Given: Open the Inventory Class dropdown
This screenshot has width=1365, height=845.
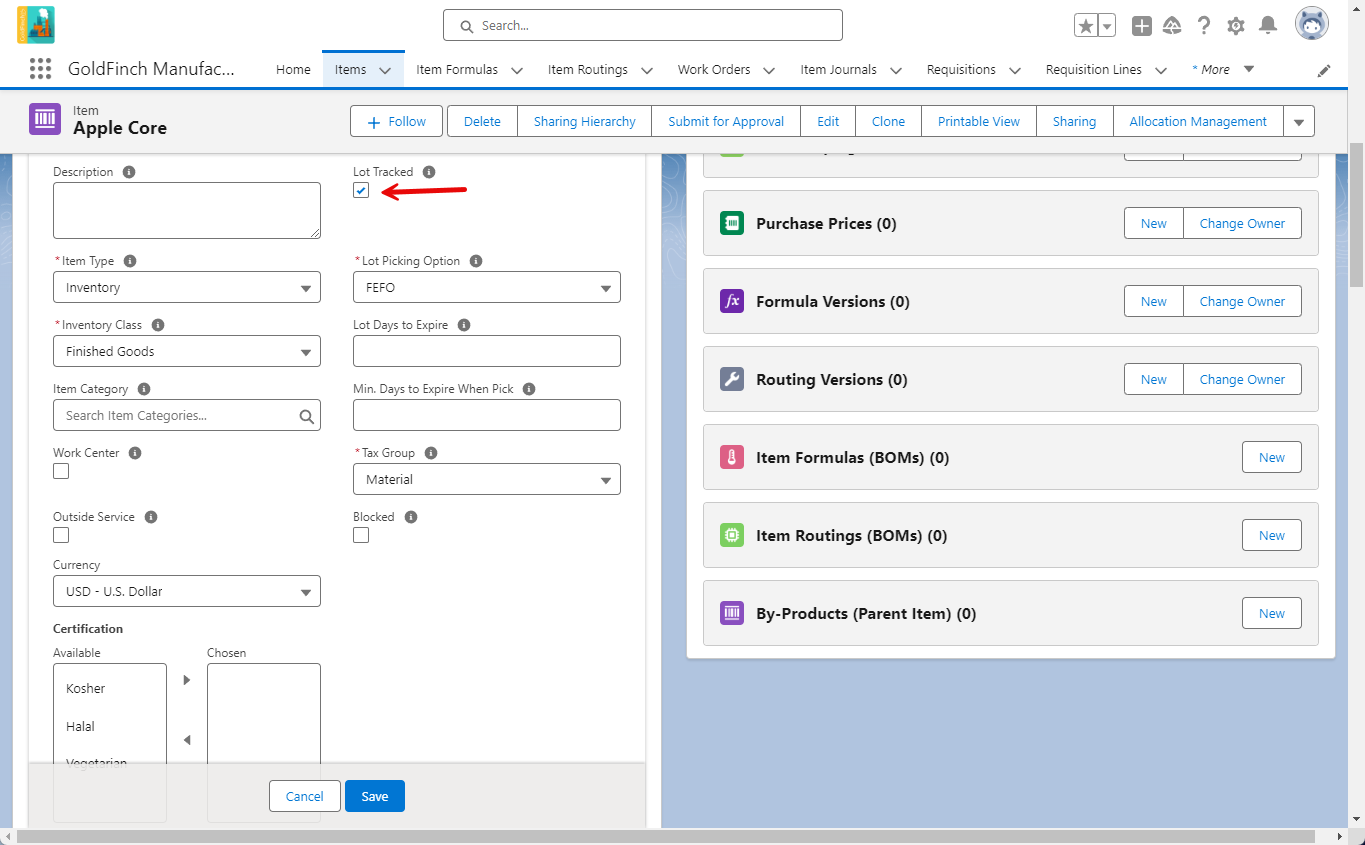Looking at the screenshot, I should (x=187, y=351).
